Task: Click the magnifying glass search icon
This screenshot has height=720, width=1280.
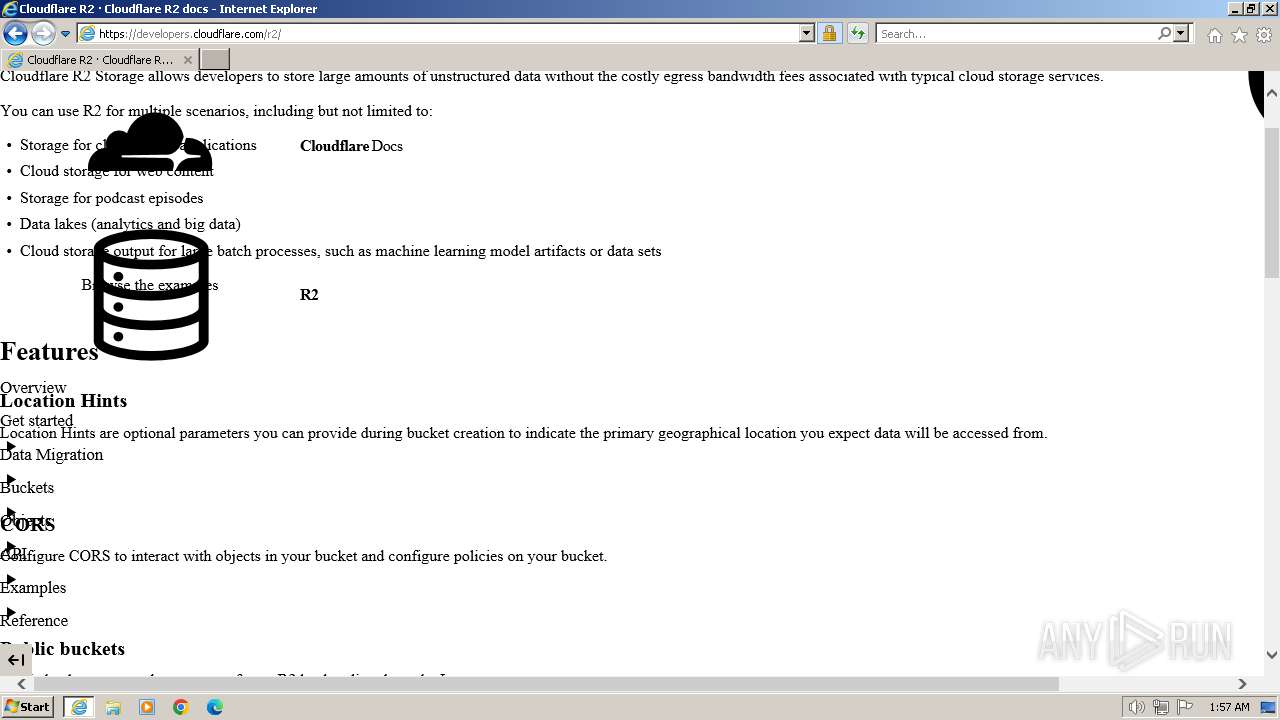Action: click(1164, 33)
